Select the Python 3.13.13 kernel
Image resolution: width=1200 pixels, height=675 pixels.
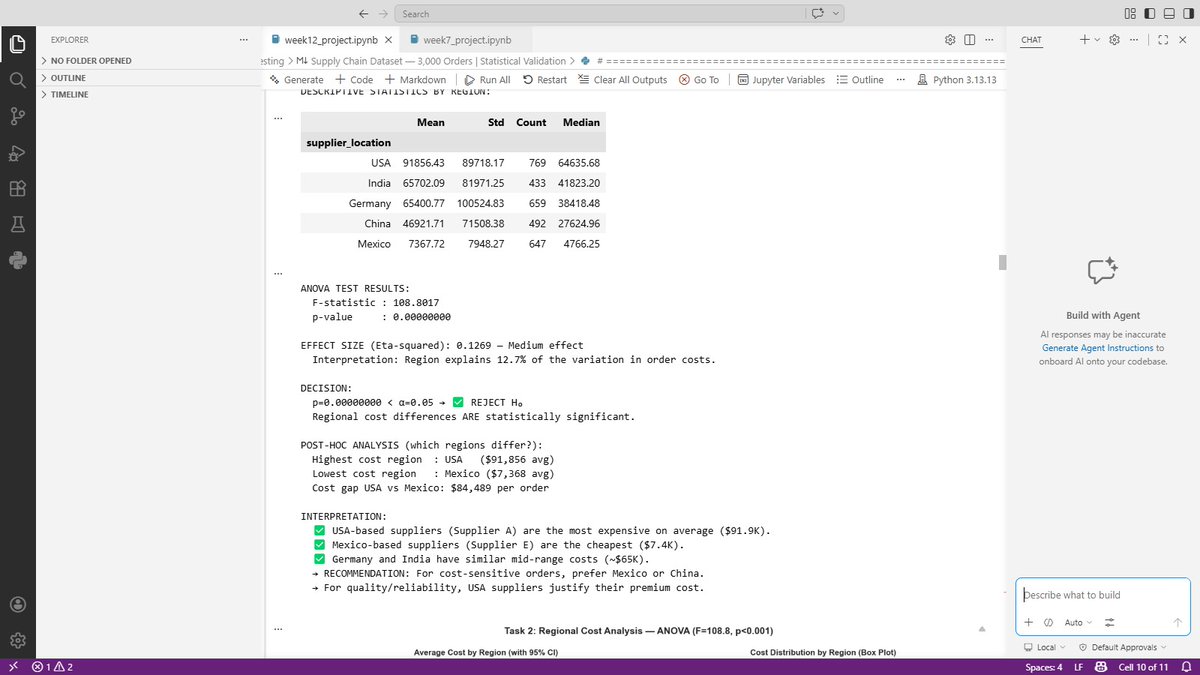point(956,80)
